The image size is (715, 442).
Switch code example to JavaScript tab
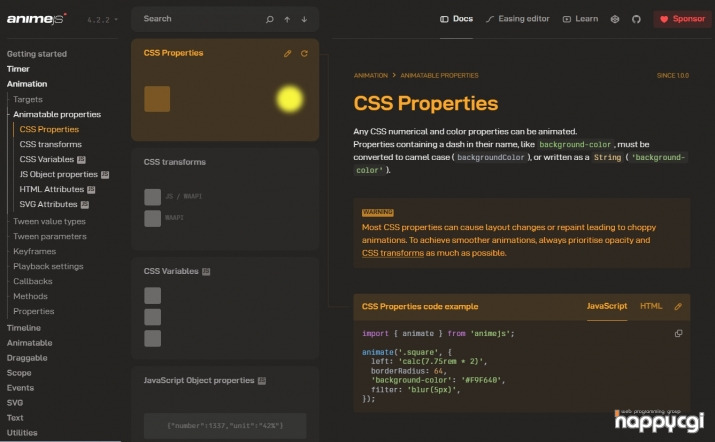607,307
